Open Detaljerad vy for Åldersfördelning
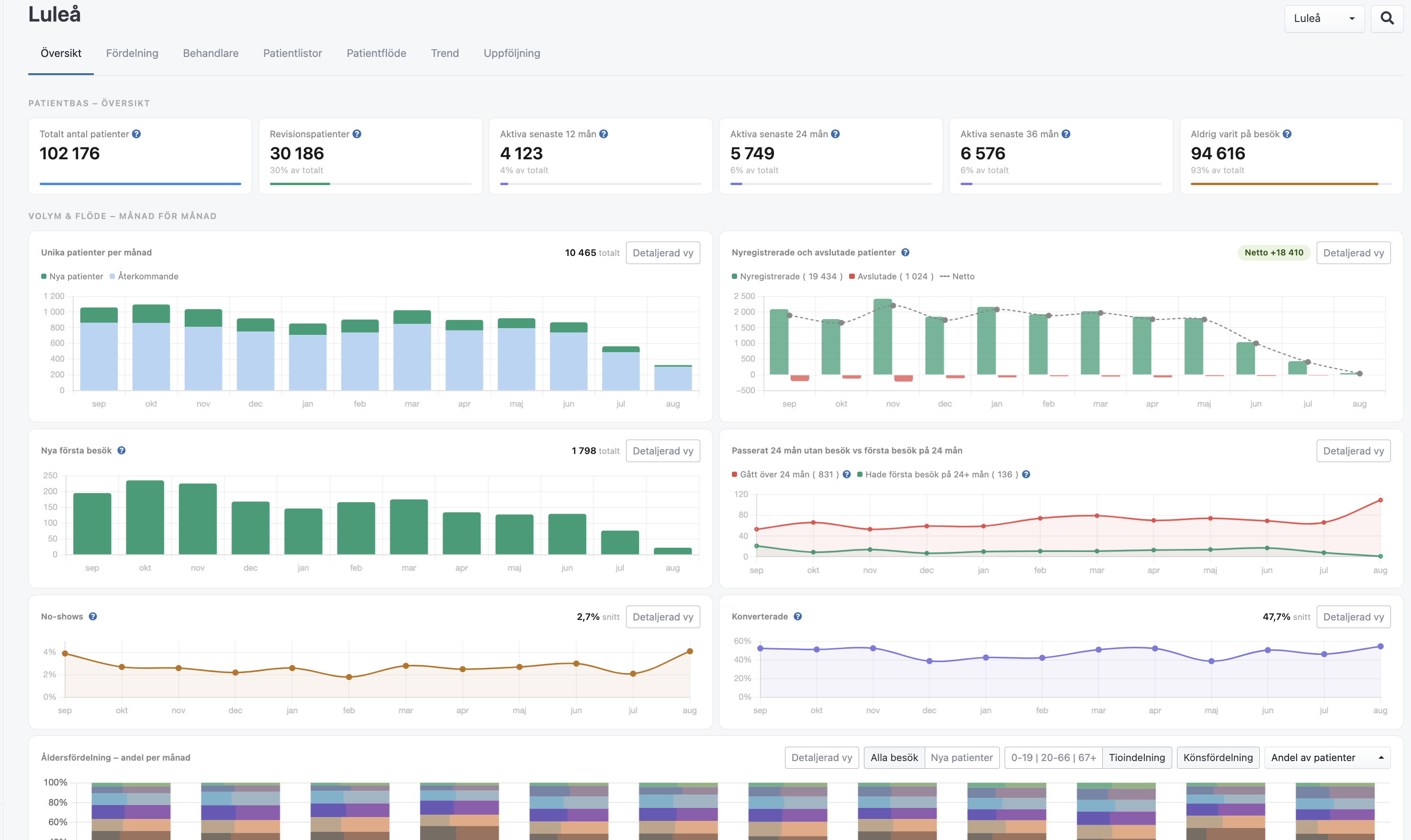1411x840 pixels. tap(822, 757)
